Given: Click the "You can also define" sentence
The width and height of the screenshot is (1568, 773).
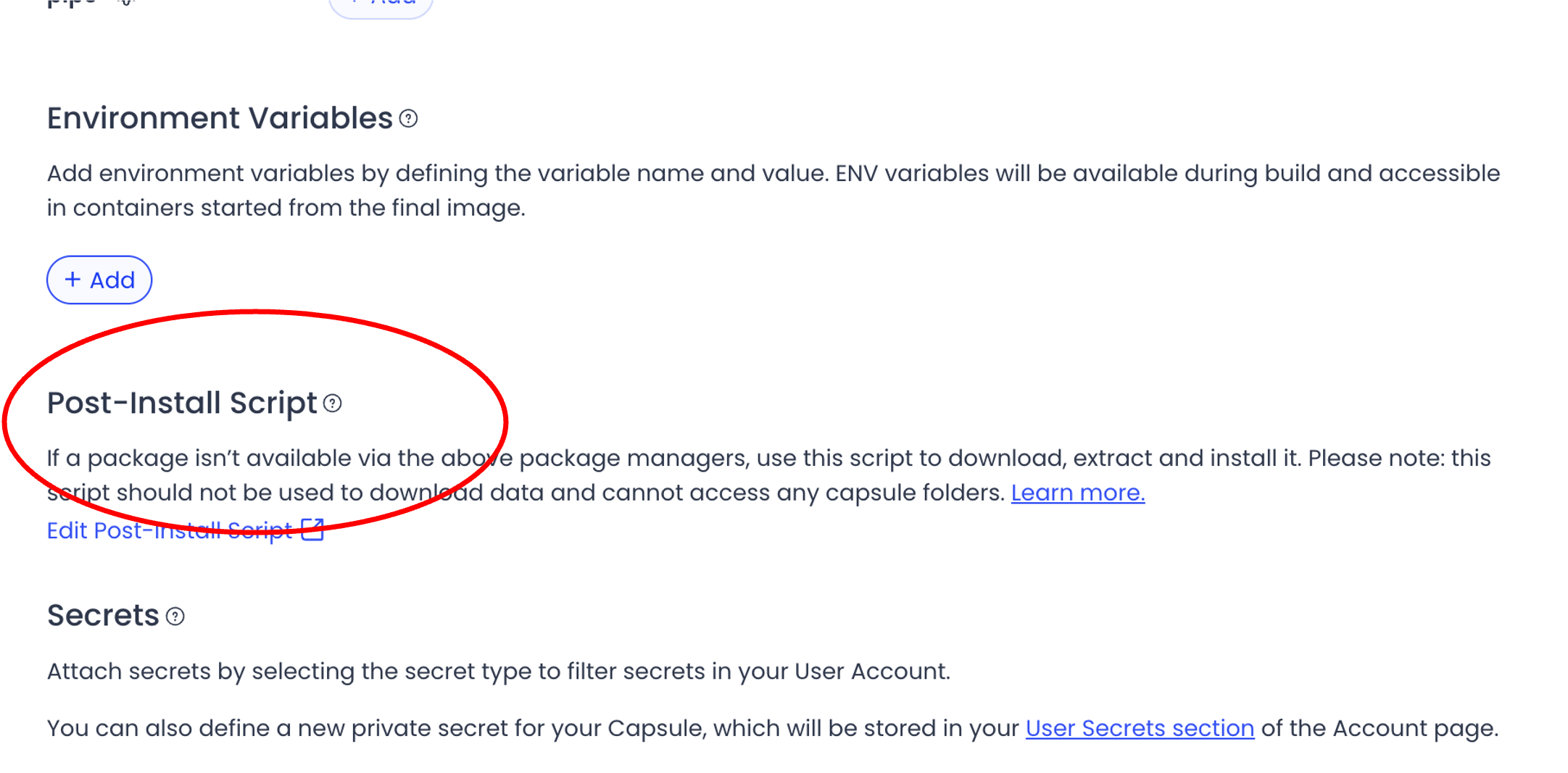Looking at the screenshot, I should (533, 728).
